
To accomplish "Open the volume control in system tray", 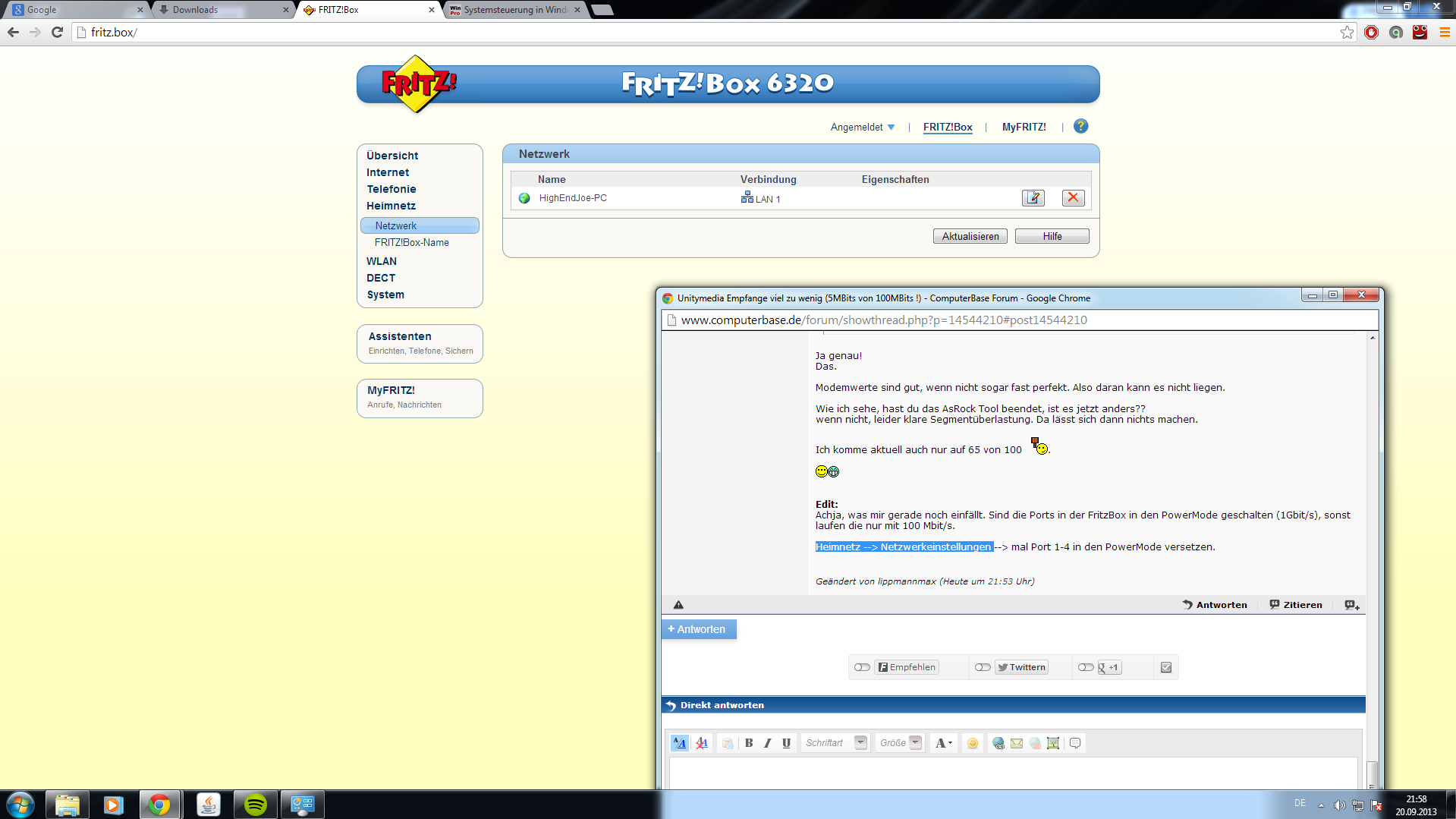I will [x=1339, y=805].
